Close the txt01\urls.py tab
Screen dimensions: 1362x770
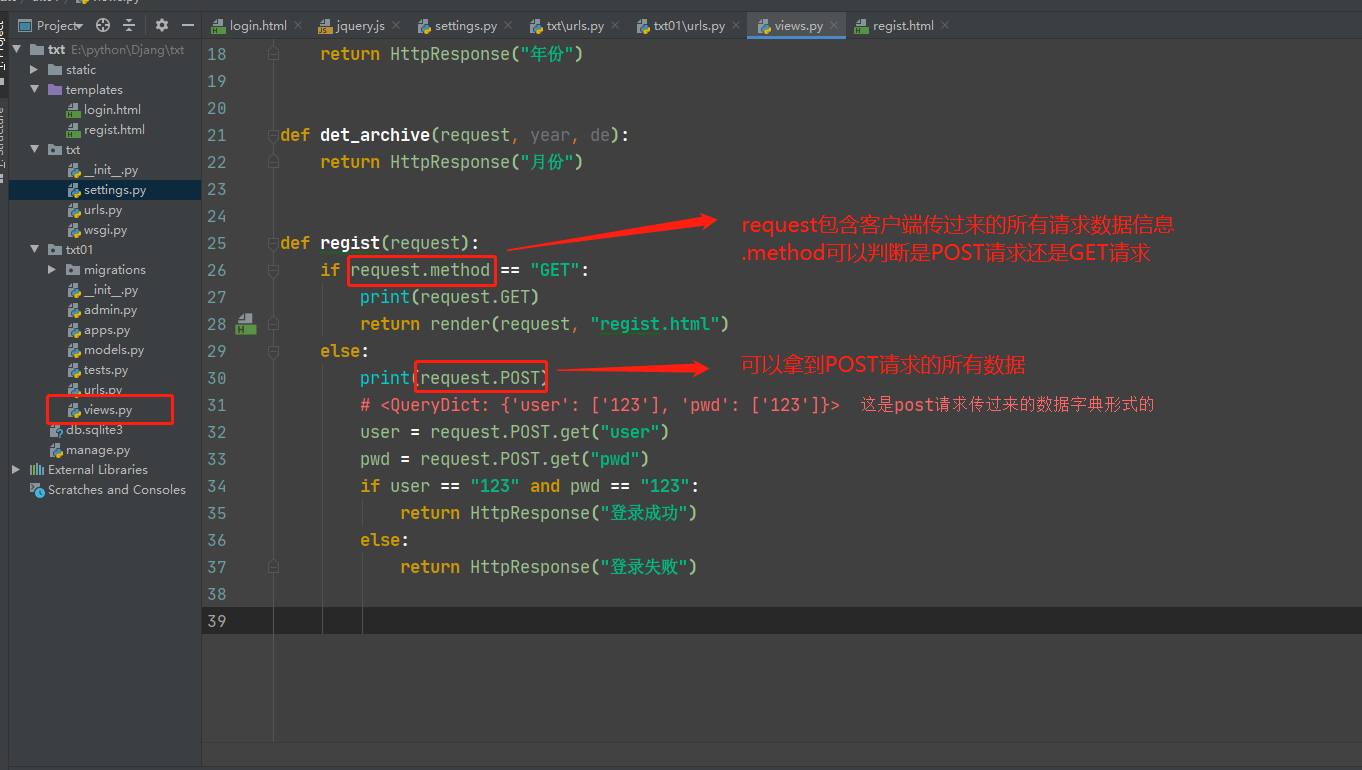(735, 25)
